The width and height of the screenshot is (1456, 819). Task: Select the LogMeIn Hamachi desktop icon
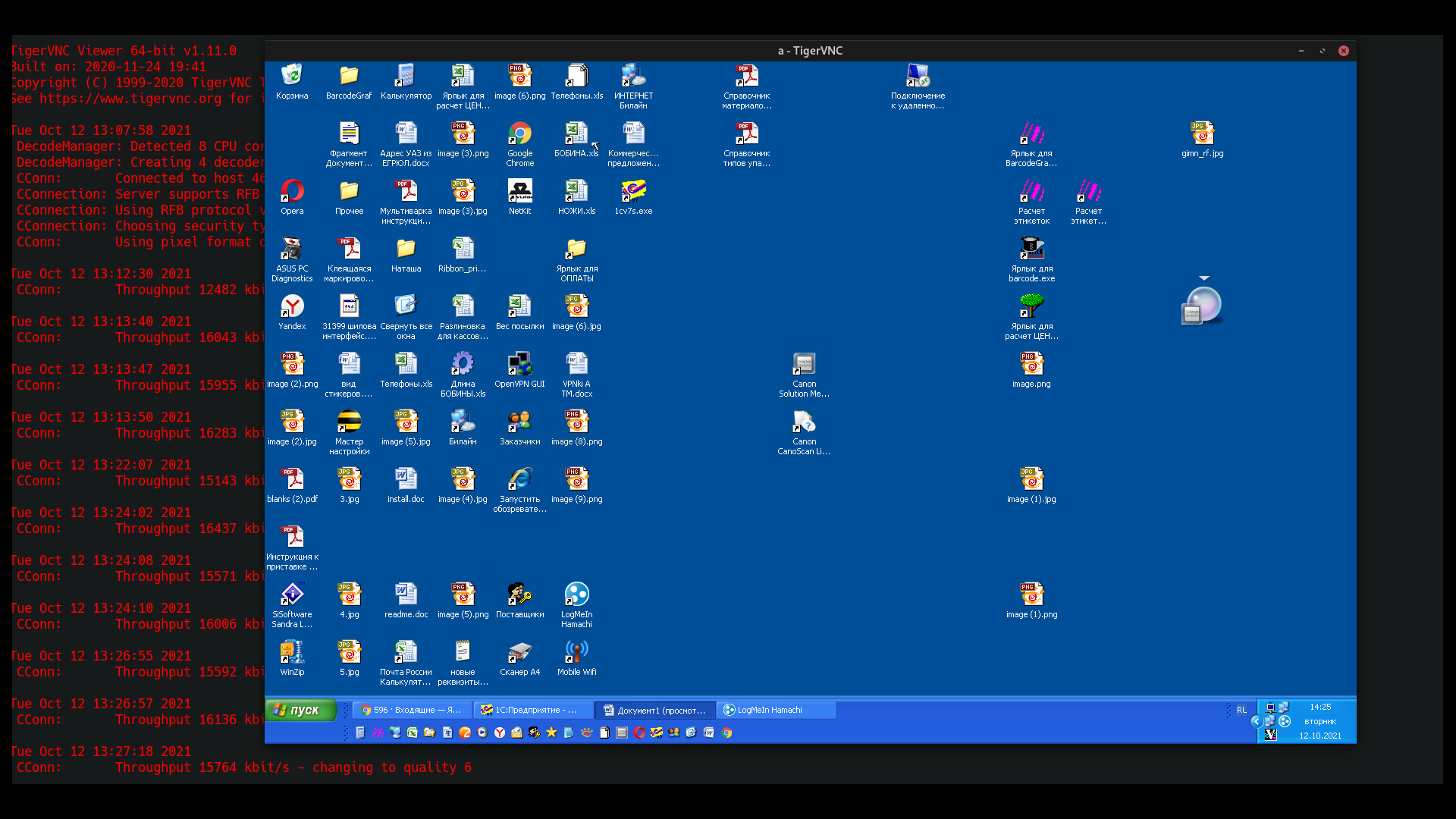[576, 595]
